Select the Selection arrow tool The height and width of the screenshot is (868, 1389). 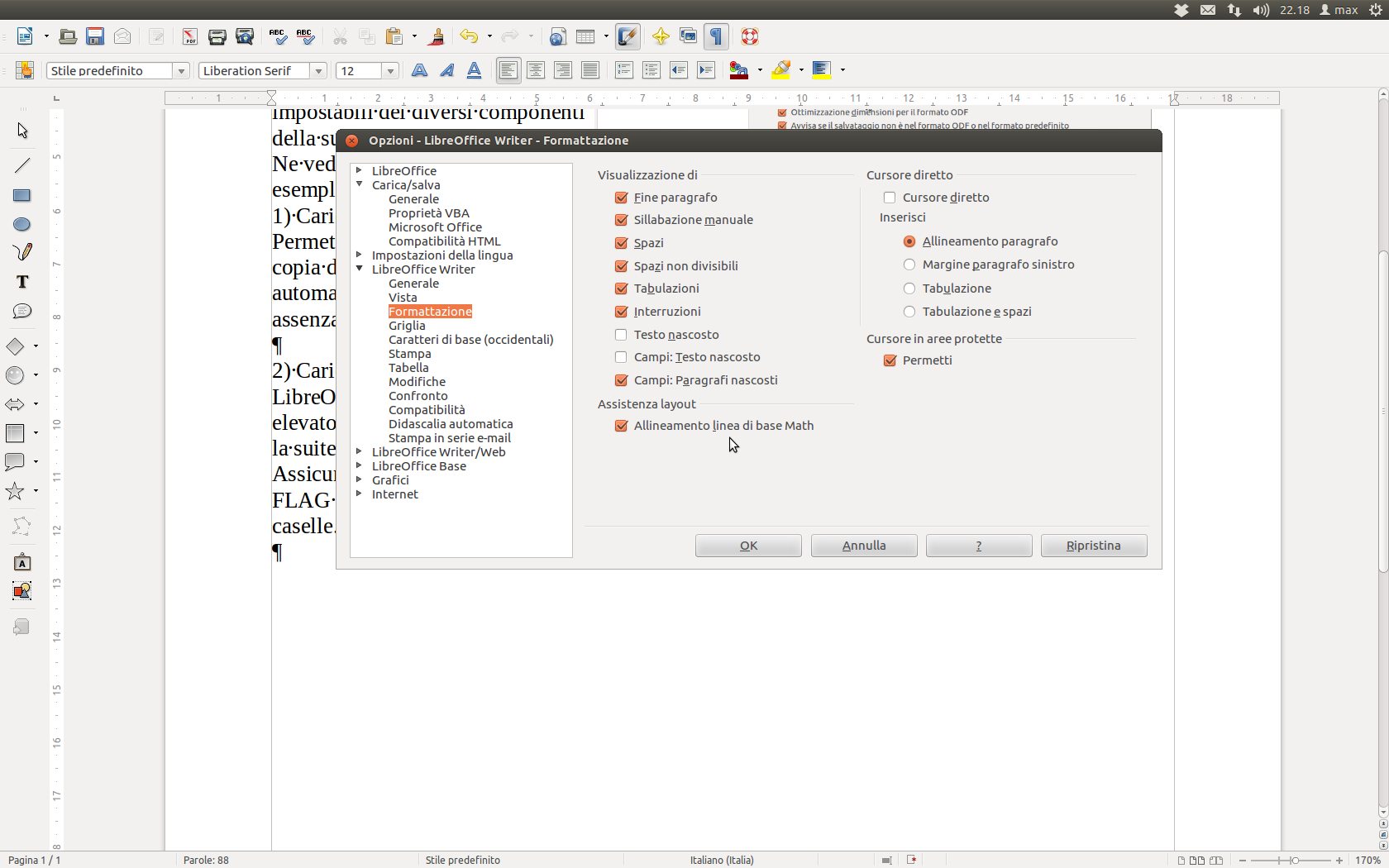coord(22,131)
